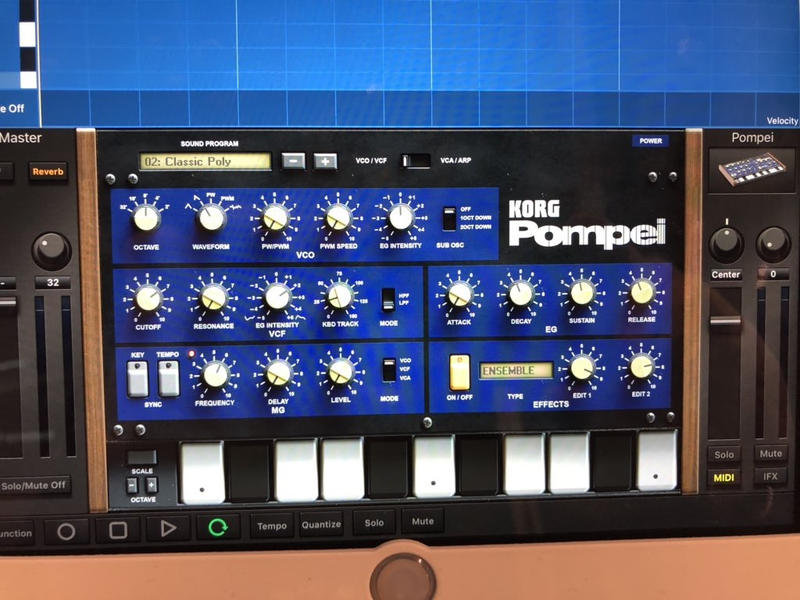The image size is (800, 600).
Task: Select previous sound program with minus button
Action: pos(293,161)
